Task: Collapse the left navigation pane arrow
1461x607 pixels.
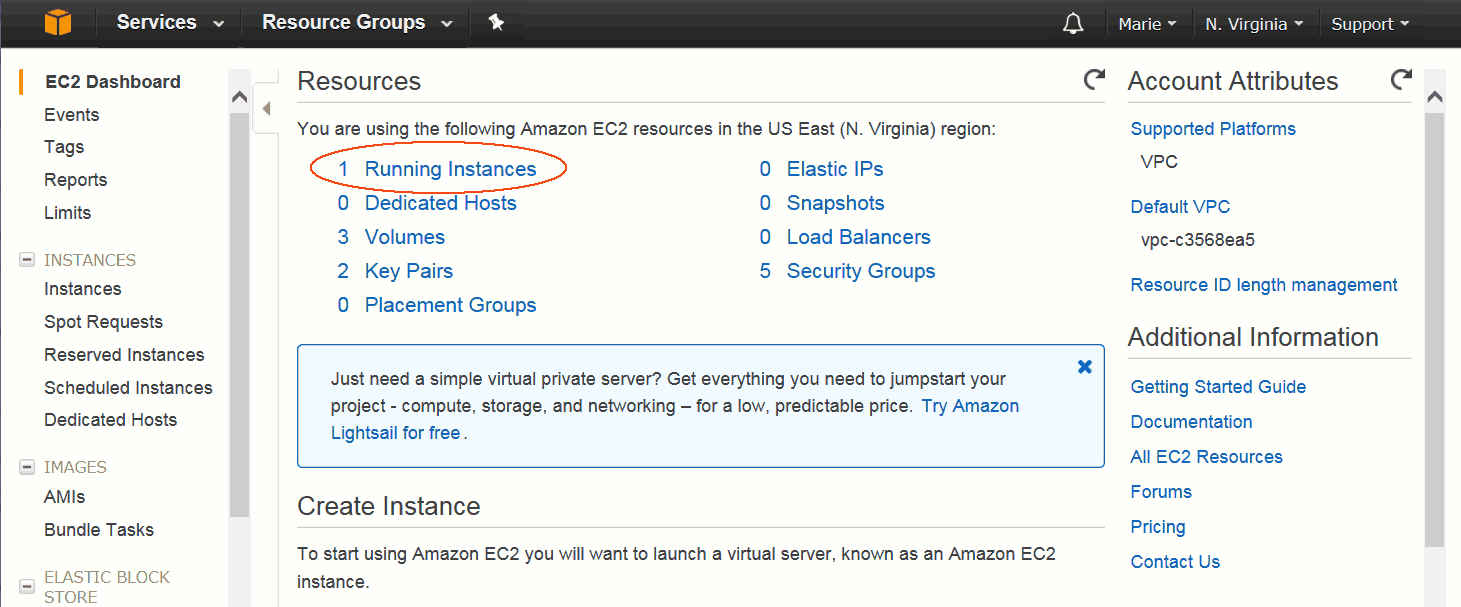Action: (x=265, y=108)
